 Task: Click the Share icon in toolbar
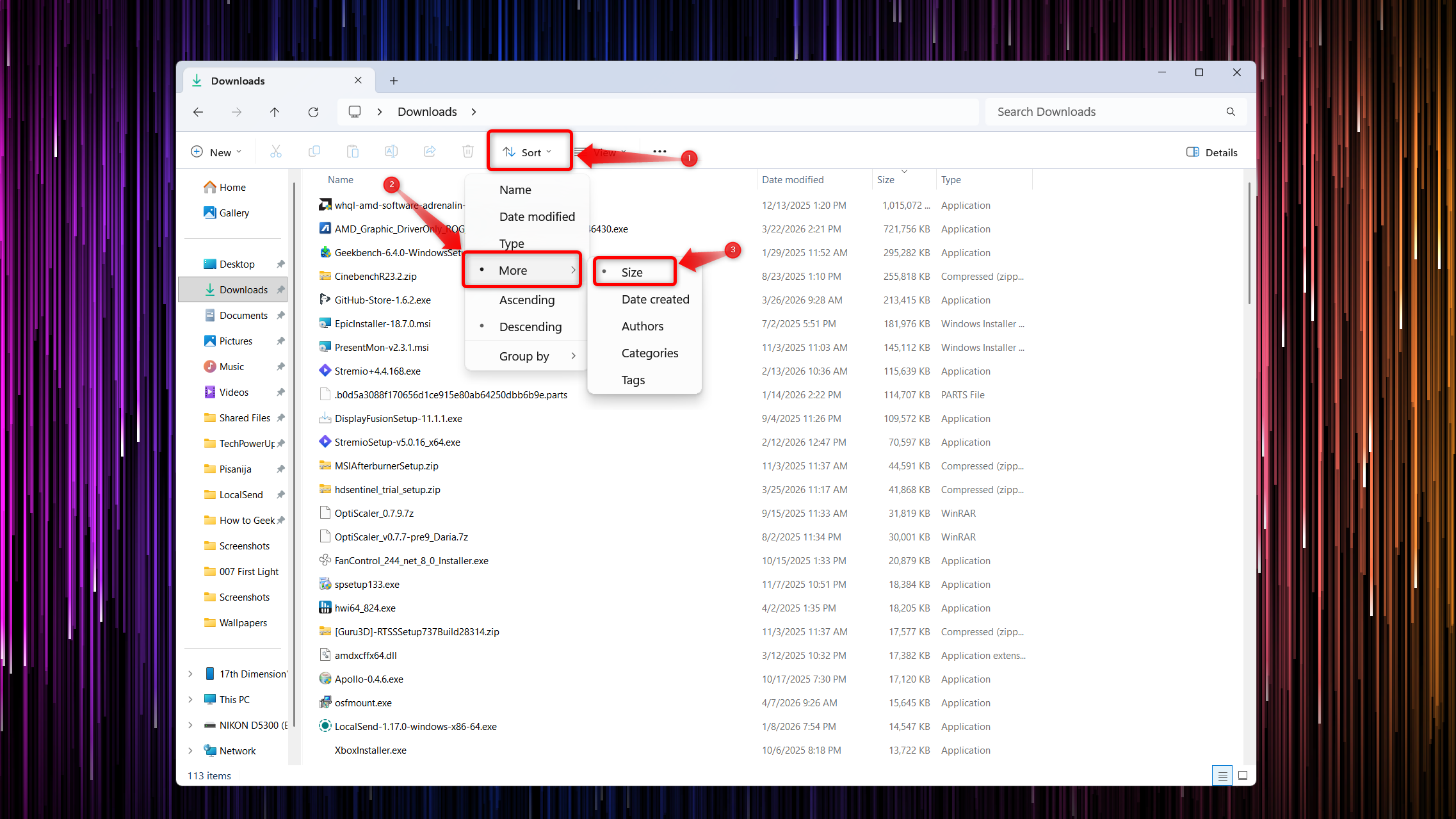tap(430, 152)
